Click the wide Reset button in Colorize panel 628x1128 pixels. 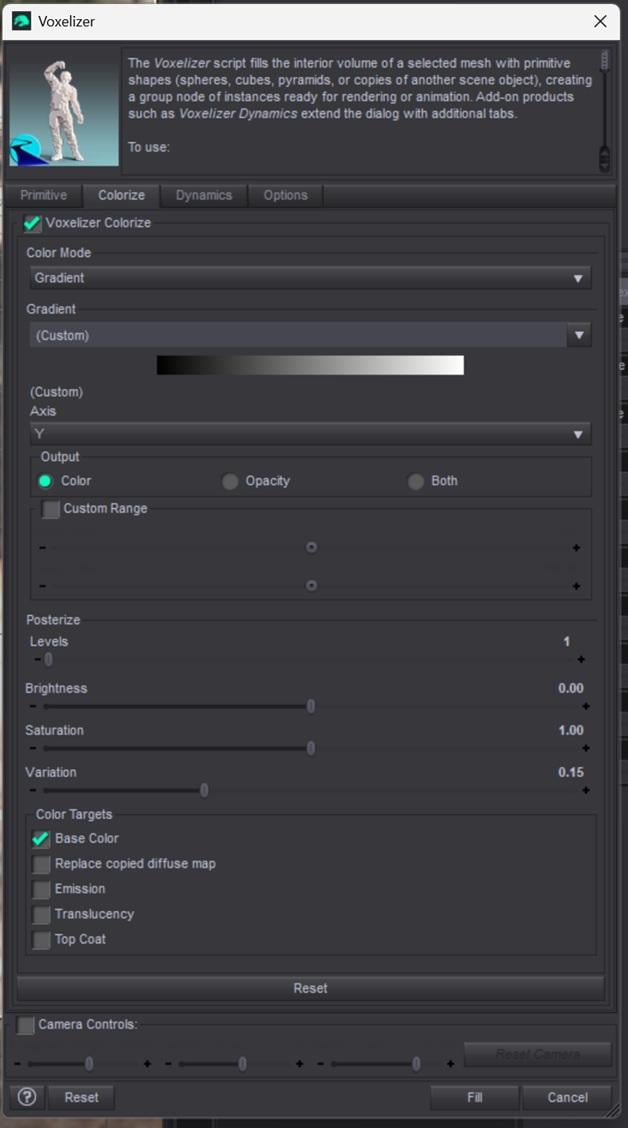tap(310, 988)
